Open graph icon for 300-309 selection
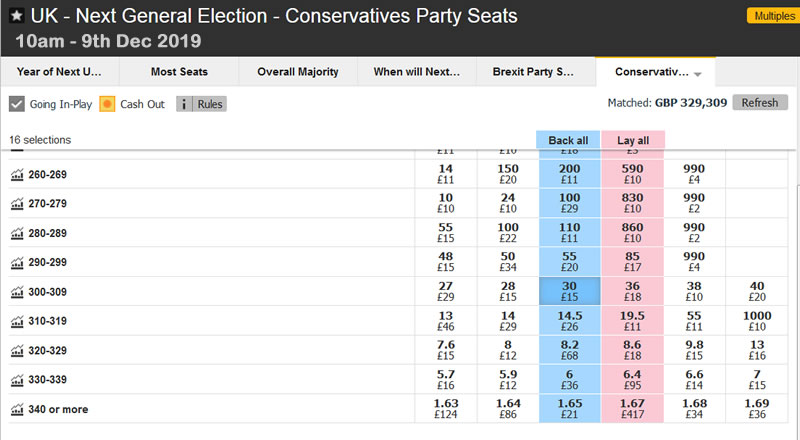Image resolution: width=800 pixels, height=440 pixels. click(x=16, y=292)
